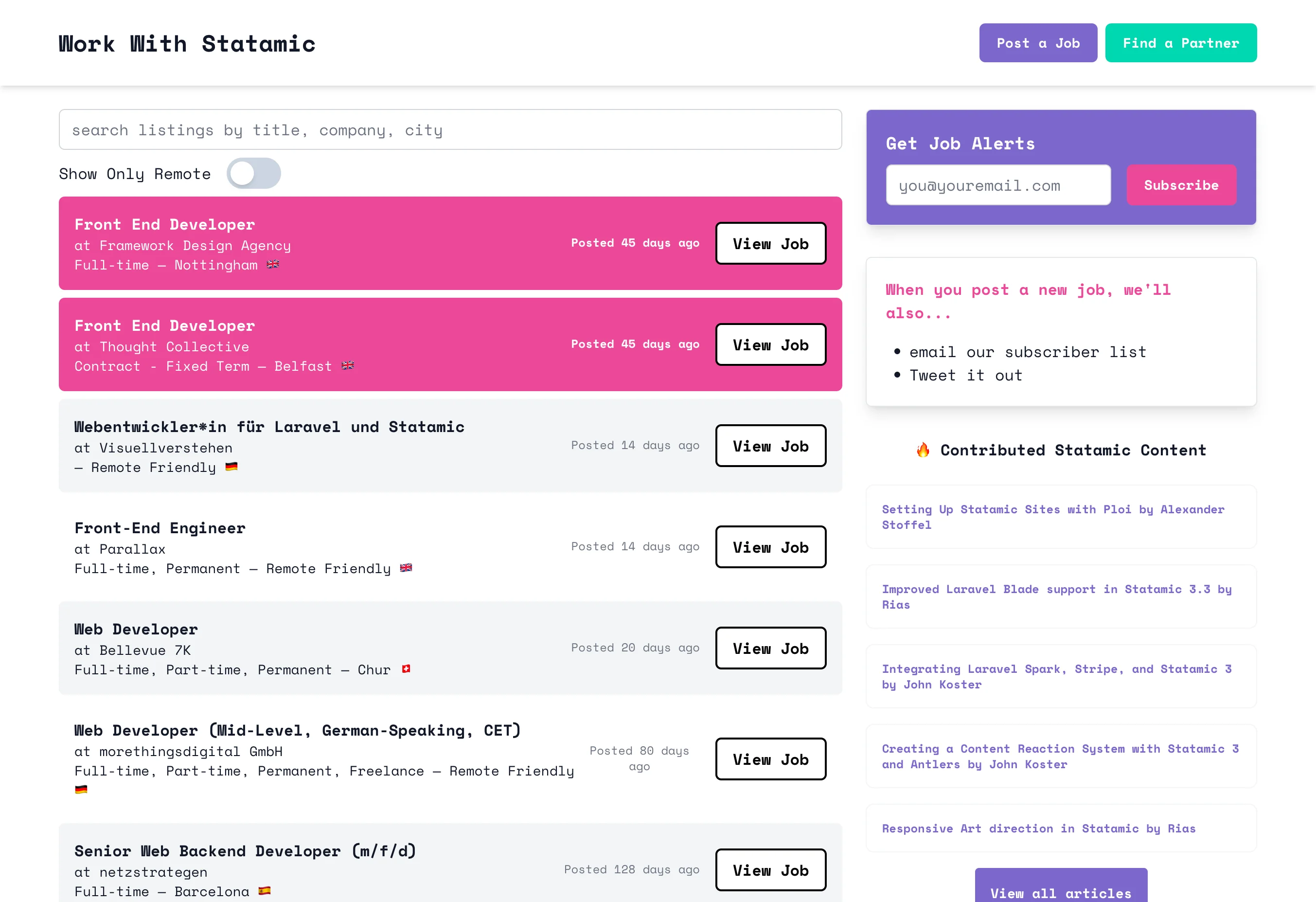View the Visuellverstehen job

(771, 446)
